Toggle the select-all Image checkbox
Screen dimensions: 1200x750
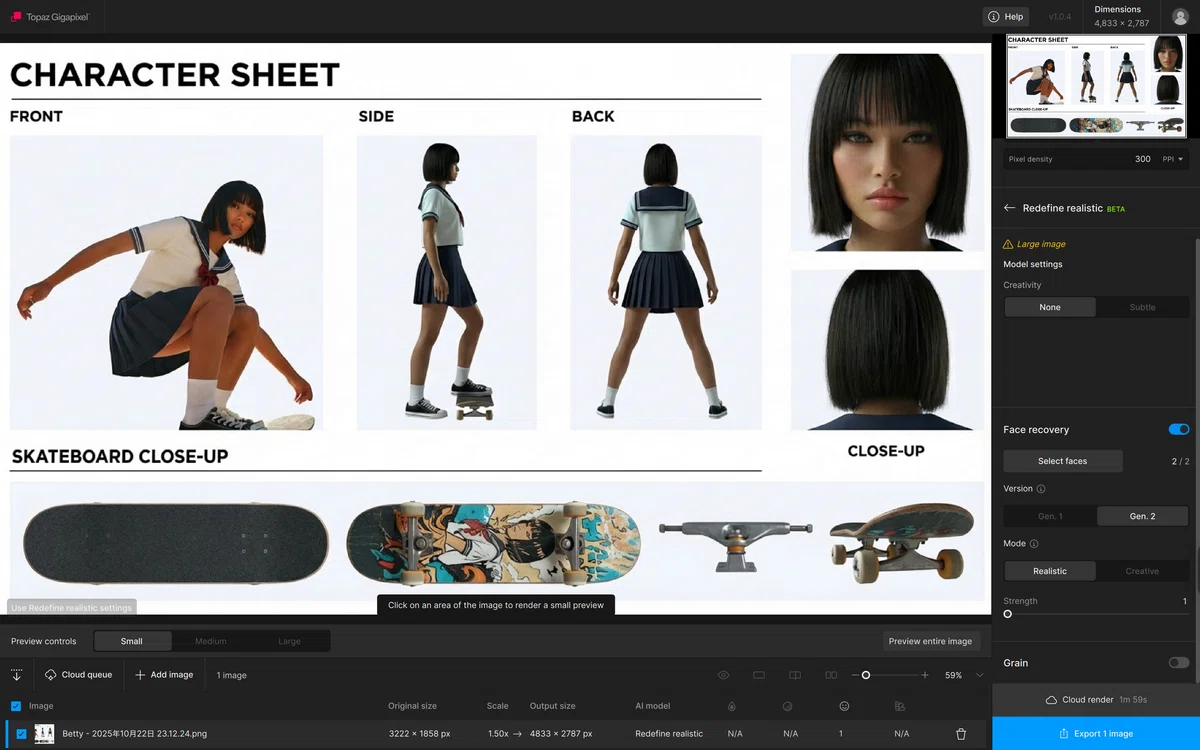(x=16, y=706)
